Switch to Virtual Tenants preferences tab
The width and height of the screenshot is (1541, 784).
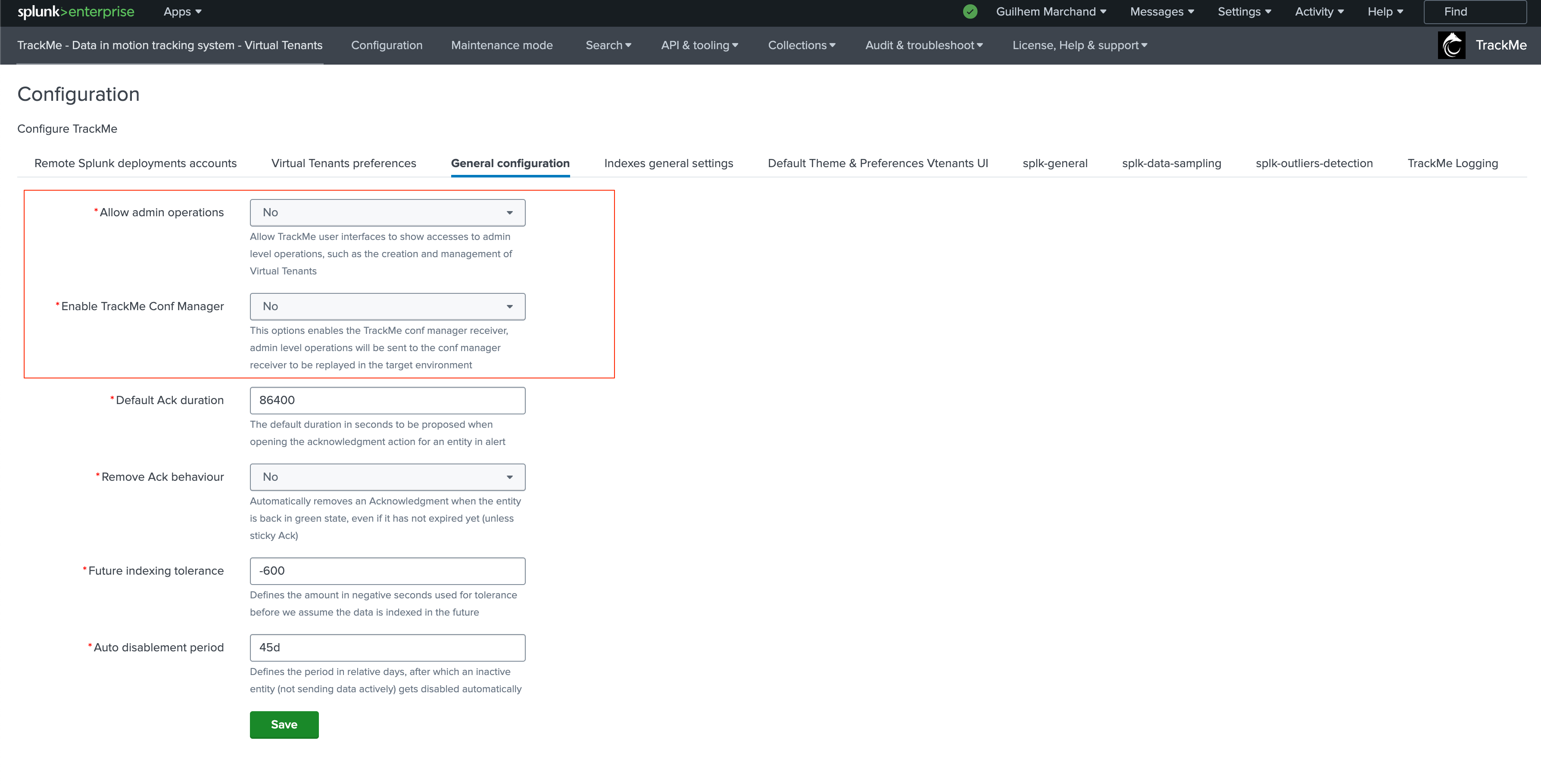pos(343,163)
